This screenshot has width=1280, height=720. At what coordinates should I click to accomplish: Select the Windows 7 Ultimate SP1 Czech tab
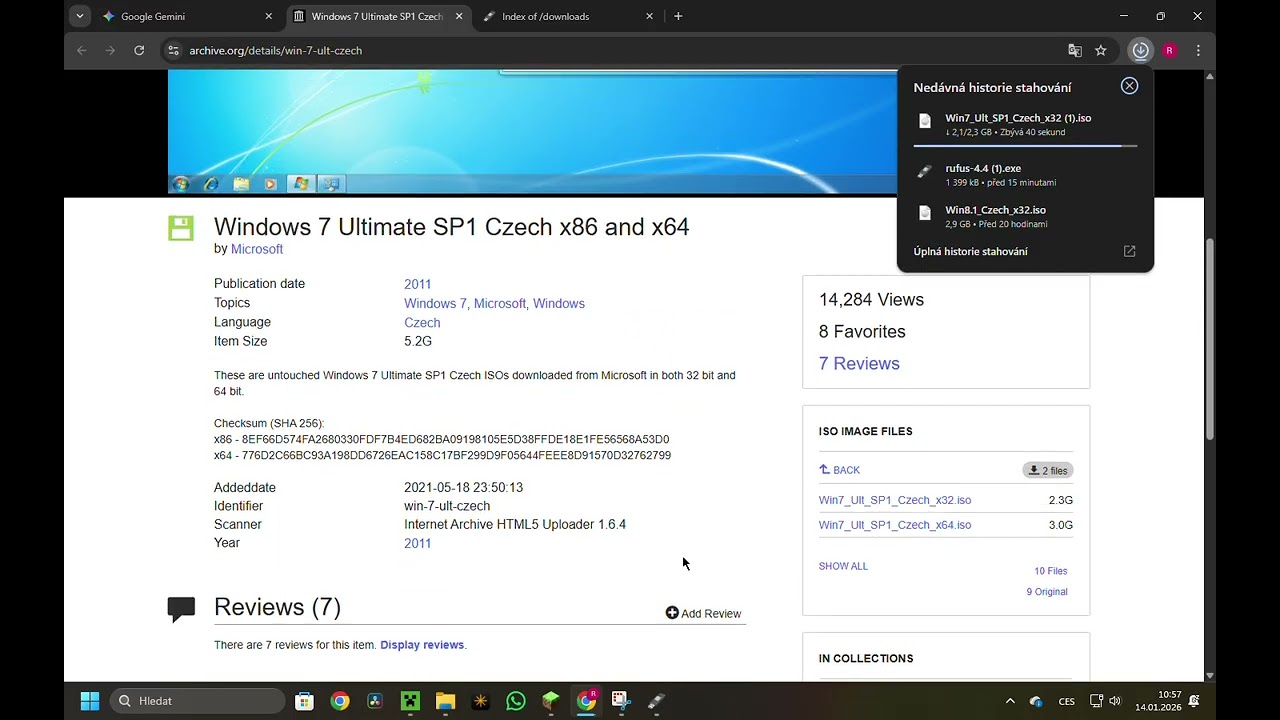pos(377,16)
